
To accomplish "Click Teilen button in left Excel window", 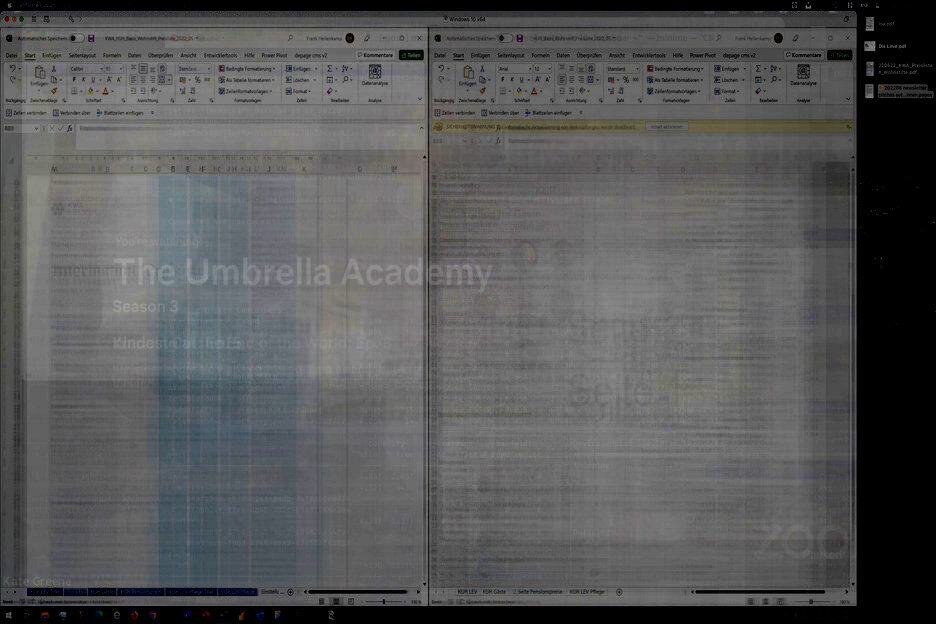I will 411,55.
